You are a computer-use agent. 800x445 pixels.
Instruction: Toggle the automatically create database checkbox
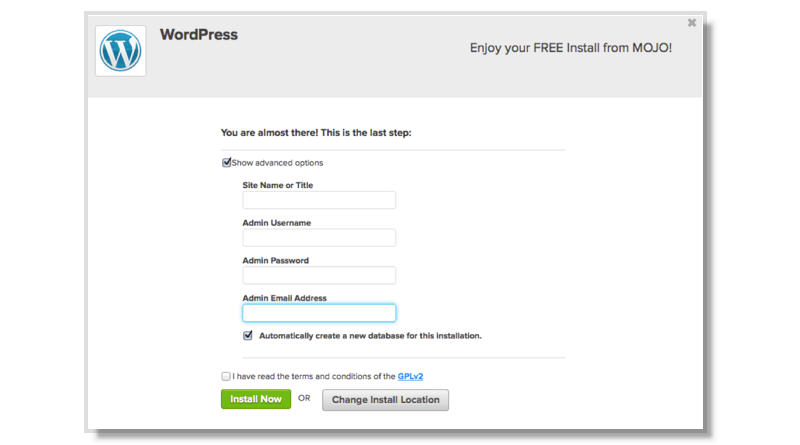click(248, 335)
